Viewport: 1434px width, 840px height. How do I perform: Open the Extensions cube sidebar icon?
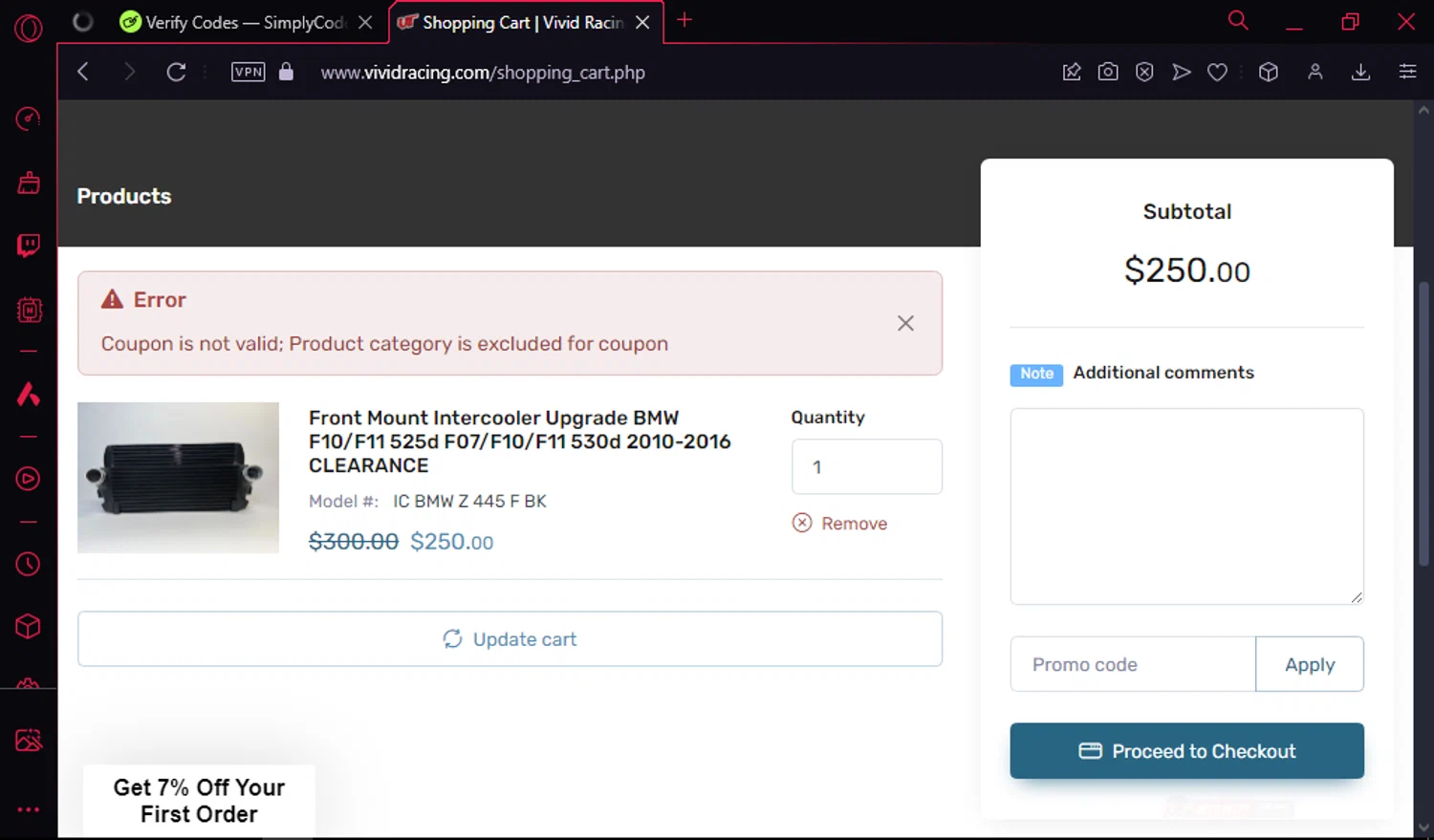(x=29, y=626)
